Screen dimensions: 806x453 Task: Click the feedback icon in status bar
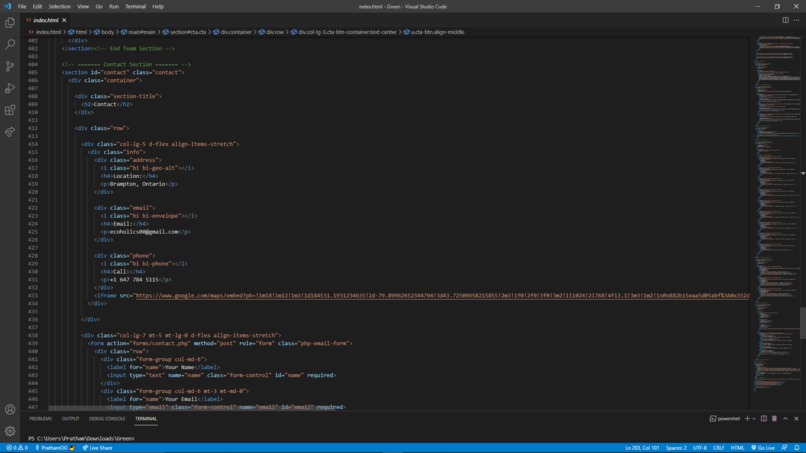pos(784,448)
